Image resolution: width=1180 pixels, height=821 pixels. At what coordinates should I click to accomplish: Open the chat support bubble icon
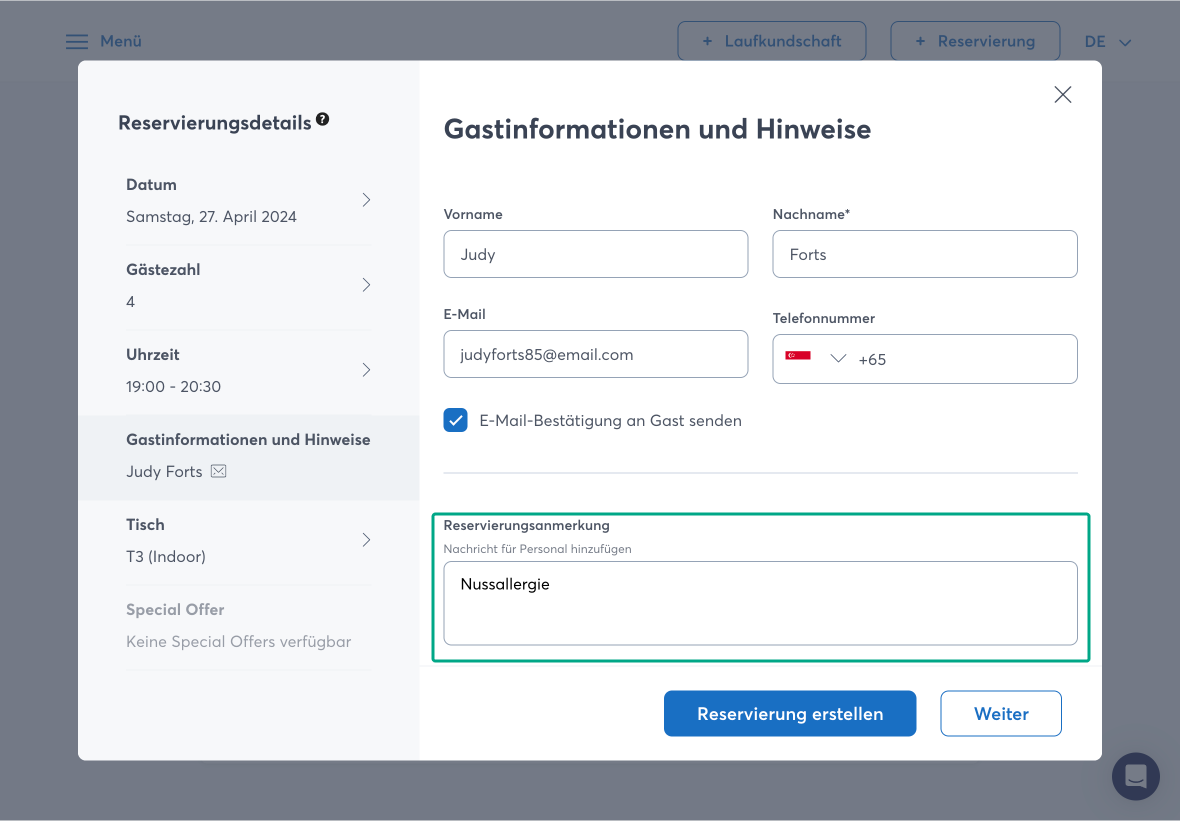(x=1135, y=776)
